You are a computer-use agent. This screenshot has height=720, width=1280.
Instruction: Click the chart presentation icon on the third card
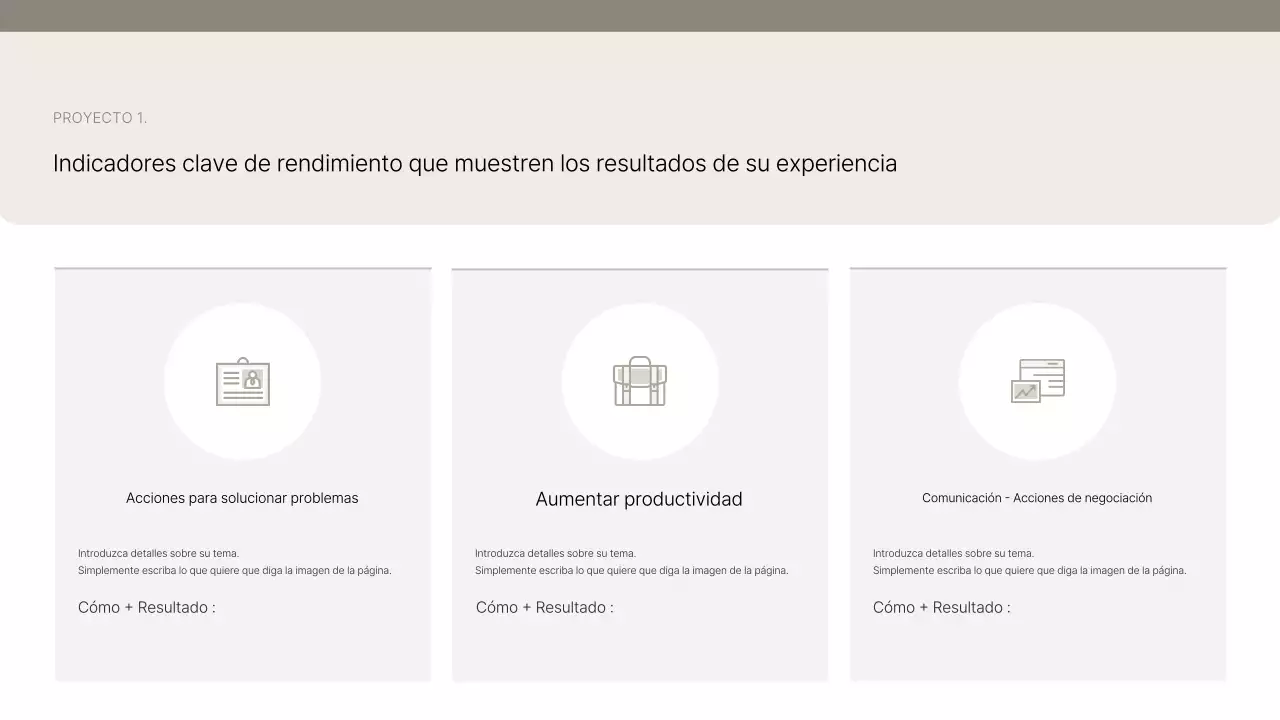tap(1037, 382)
